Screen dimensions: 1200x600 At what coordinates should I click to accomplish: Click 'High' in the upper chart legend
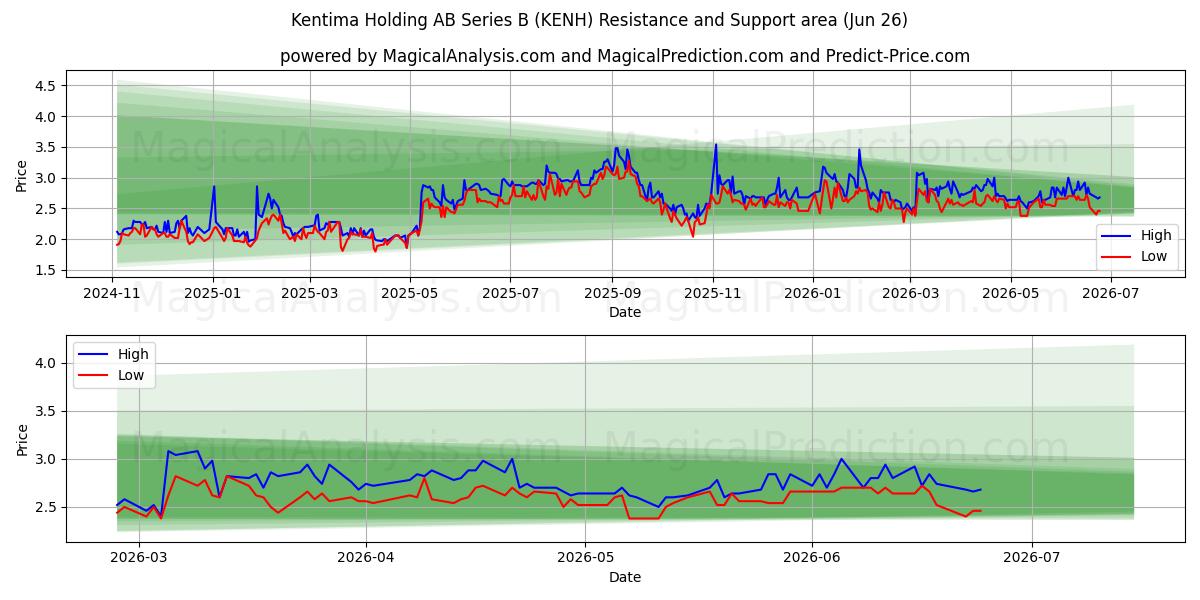tap(1156, 236)
